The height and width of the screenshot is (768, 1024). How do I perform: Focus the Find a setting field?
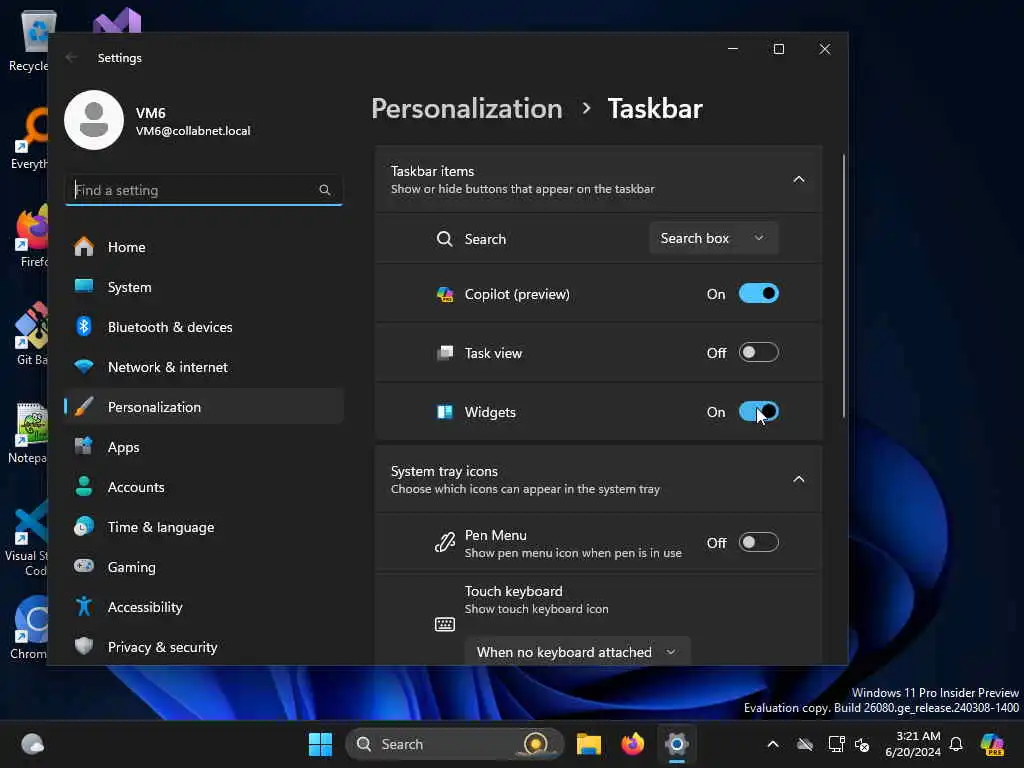(x=204, y=190)
